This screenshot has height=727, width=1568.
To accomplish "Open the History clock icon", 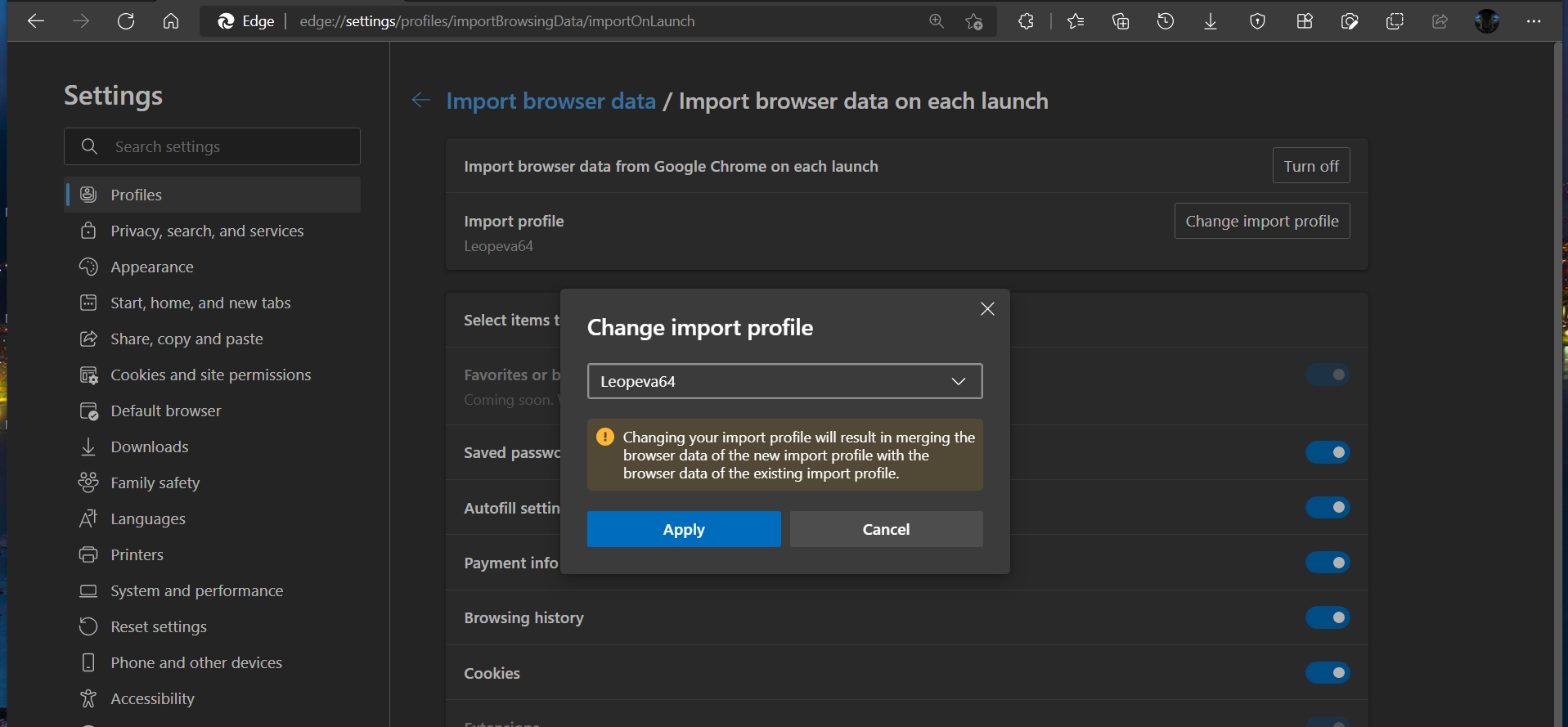I will (1166, 21).
